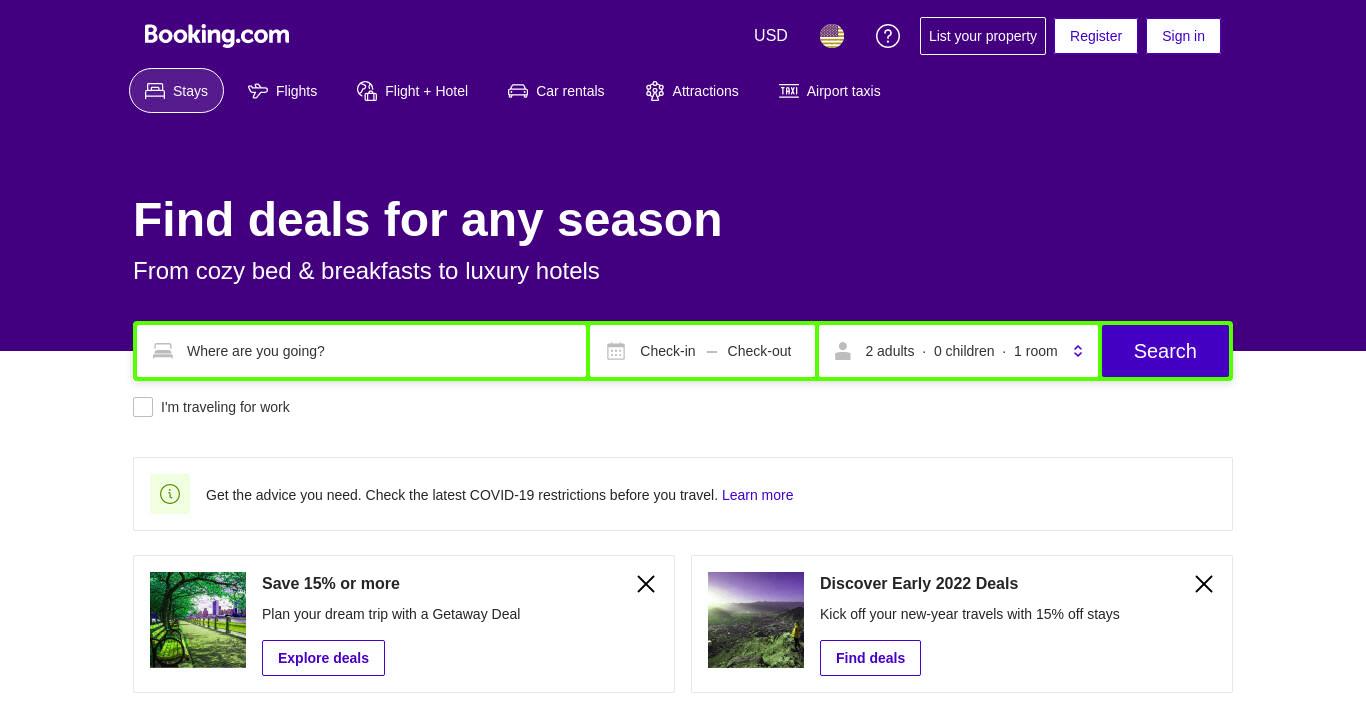Viewport: 1366px width, 720px height.
Task: Dismiss the Discover Early 2022 Deals card
Action: 1204,584
